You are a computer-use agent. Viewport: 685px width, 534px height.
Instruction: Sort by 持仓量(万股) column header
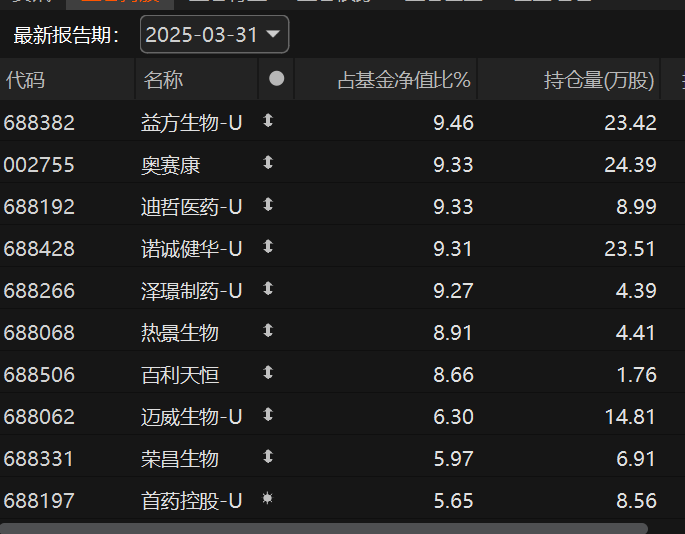(599, 80)
